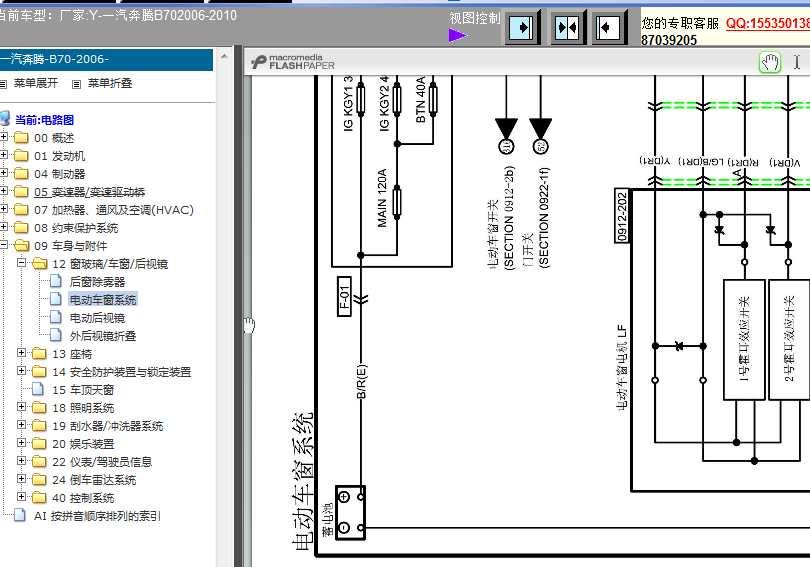Expand the 07 加热器、通风及空调 folder
Viewport: 810px width, 567px height.
click(x=4, y=209)
